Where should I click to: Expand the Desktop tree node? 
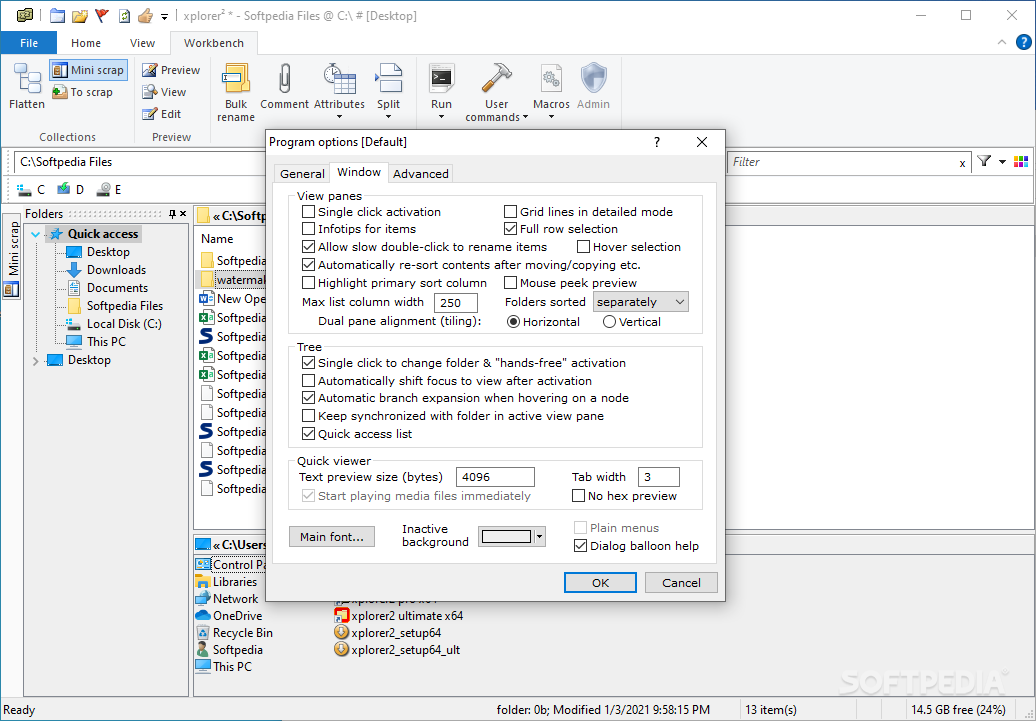click(x=36, y=361)
